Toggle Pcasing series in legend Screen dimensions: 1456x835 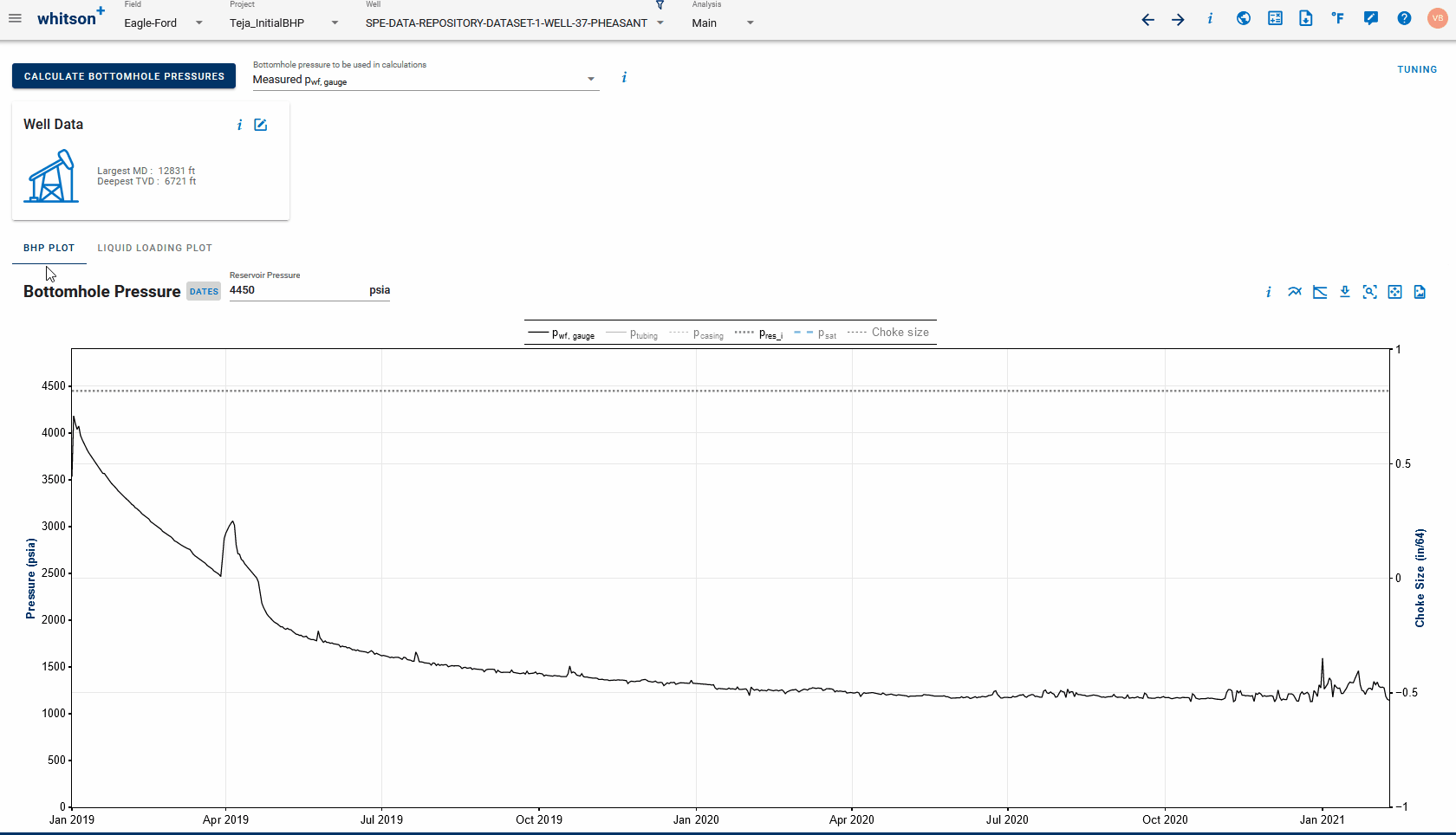pyautogui.click(x=697, y=333)
